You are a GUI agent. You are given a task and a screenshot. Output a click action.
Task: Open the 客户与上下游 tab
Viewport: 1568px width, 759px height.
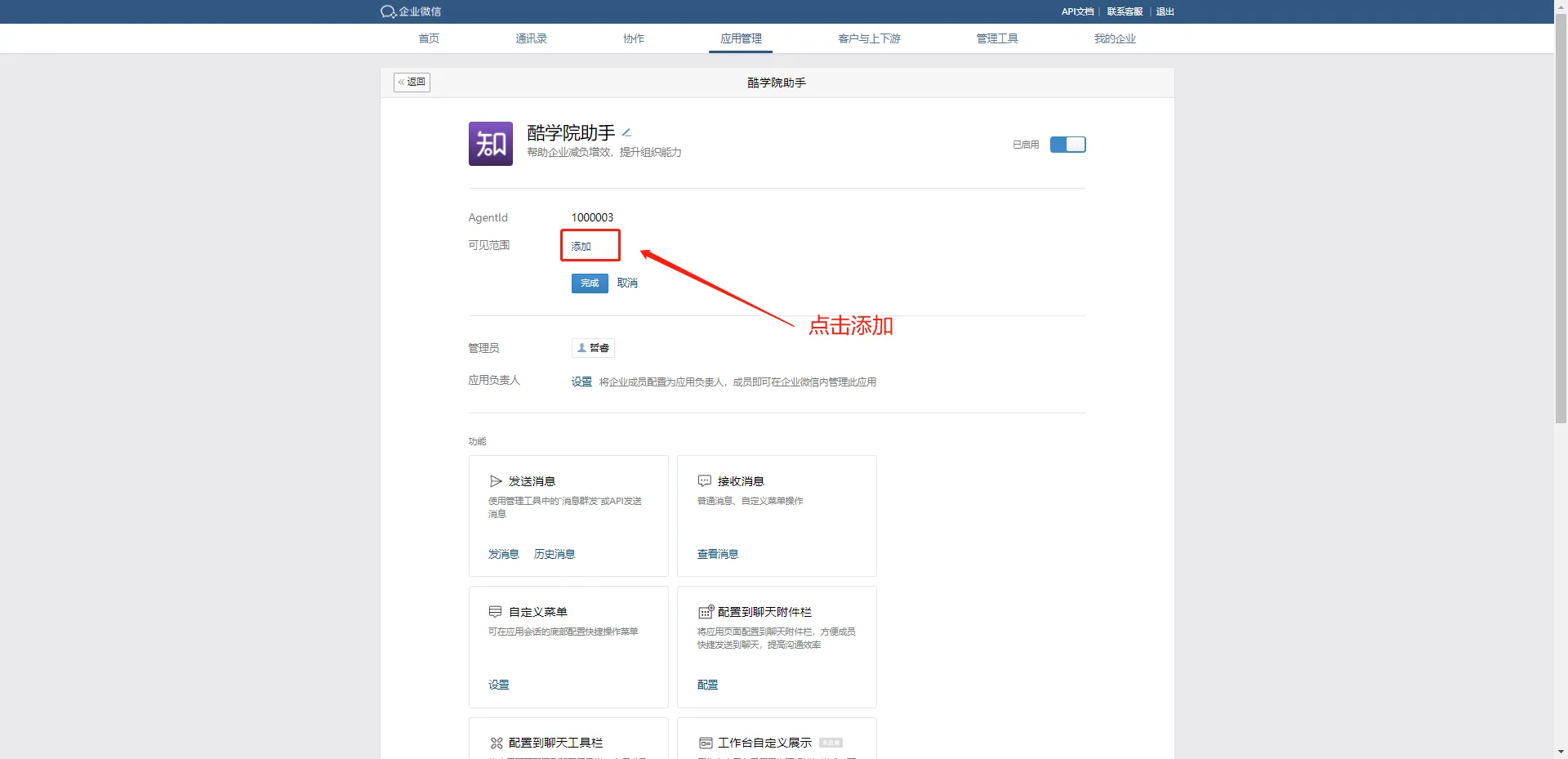click(869, 38)
